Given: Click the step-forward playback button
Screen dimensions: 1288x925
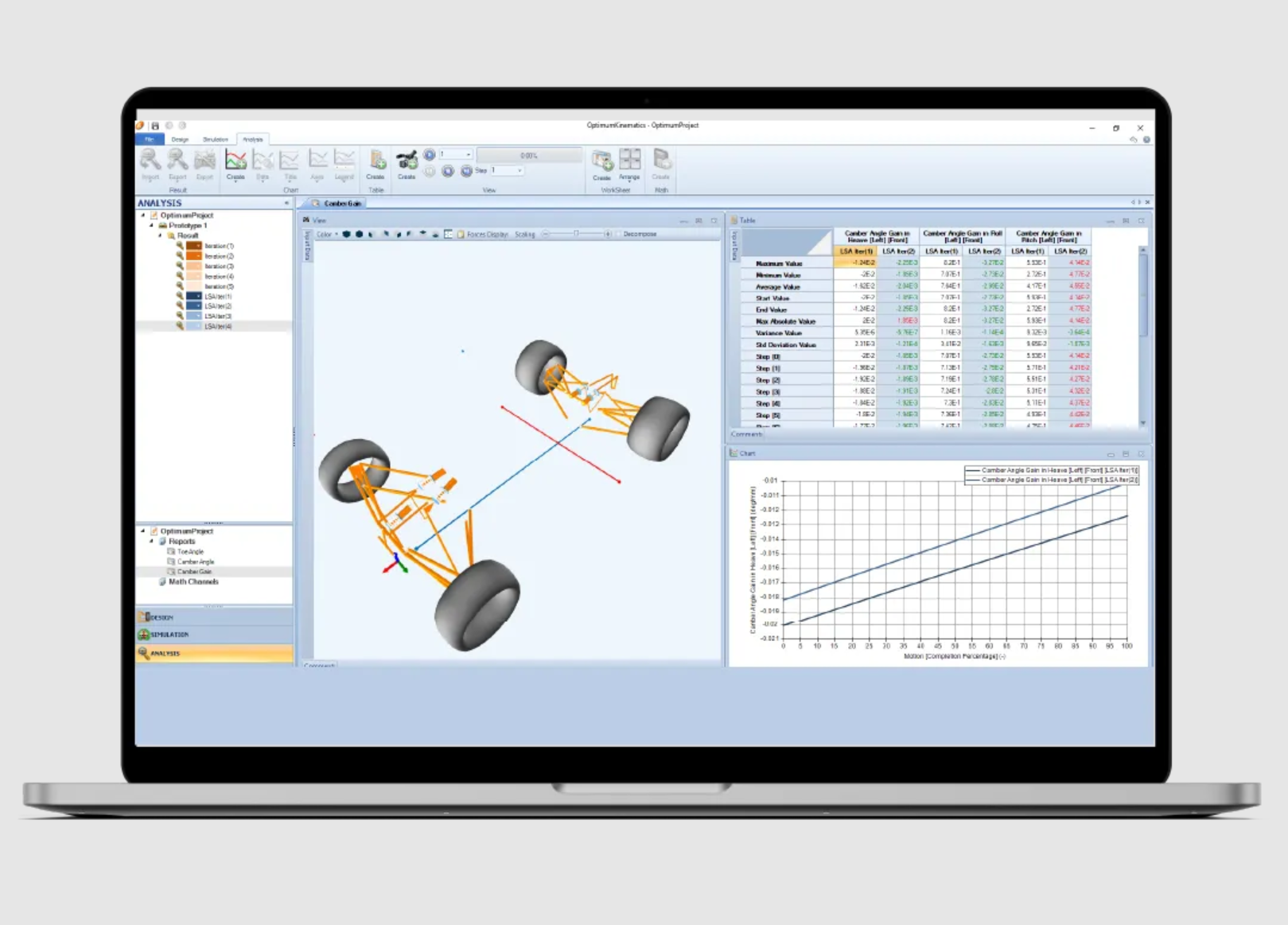Looking at the screenshot, I should coord(466,171).
